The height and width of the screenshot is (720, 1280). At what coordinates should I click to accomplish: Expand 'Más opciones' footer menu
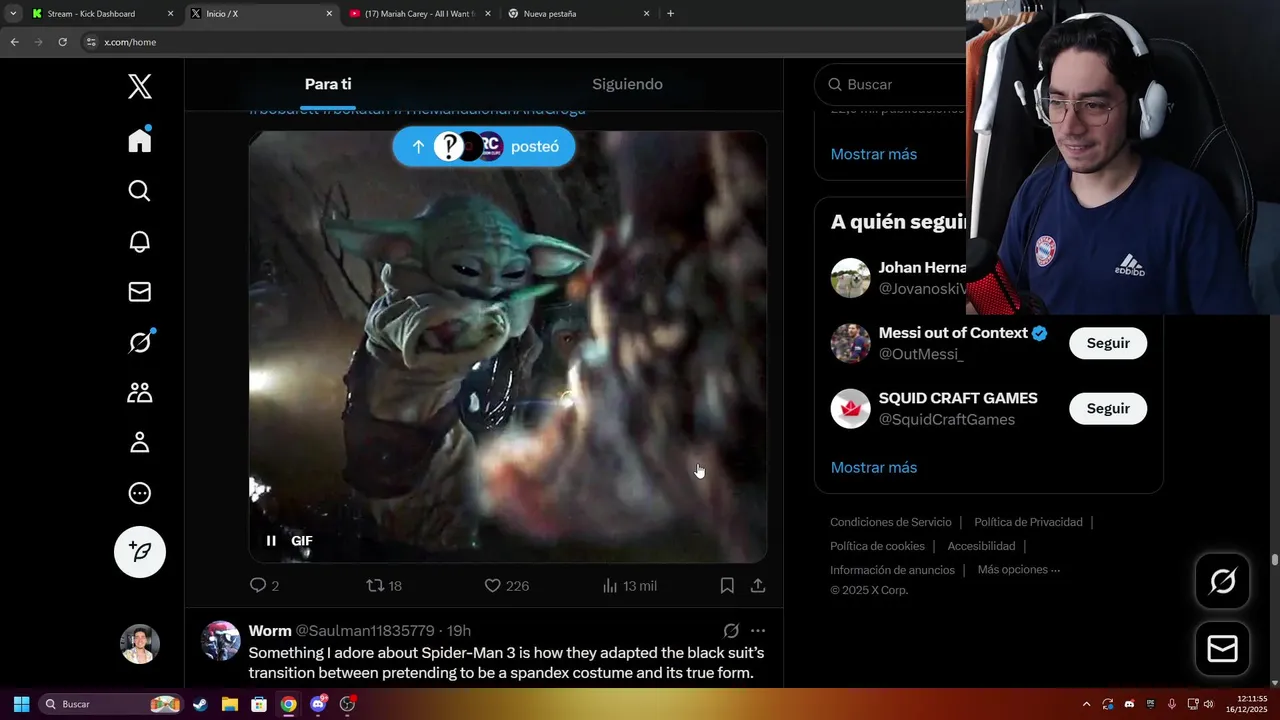pyautogui.click(x=1019, y=570)
